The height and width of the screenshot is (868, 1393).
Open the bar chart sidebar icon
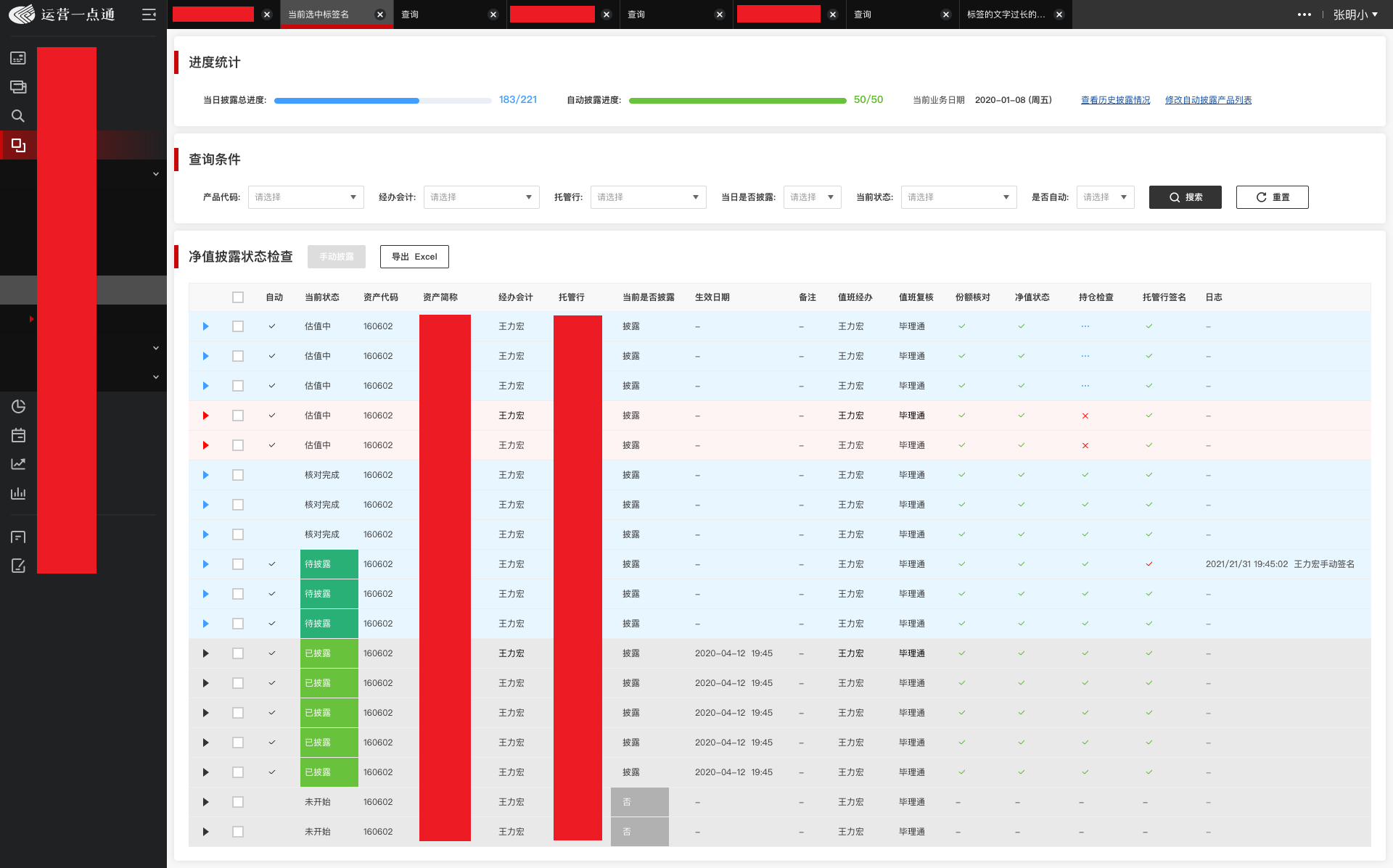coord(18,493)
